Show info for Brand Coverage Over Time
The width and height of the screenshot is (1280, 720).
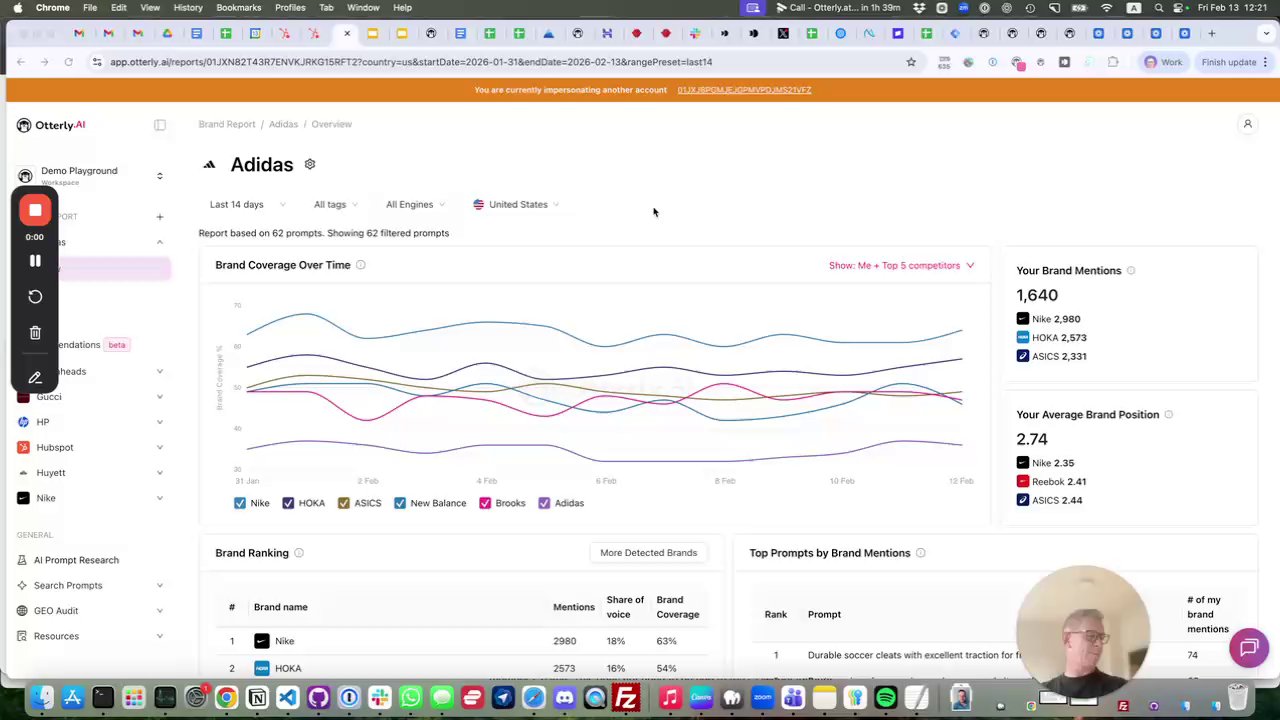pos(361,265)
